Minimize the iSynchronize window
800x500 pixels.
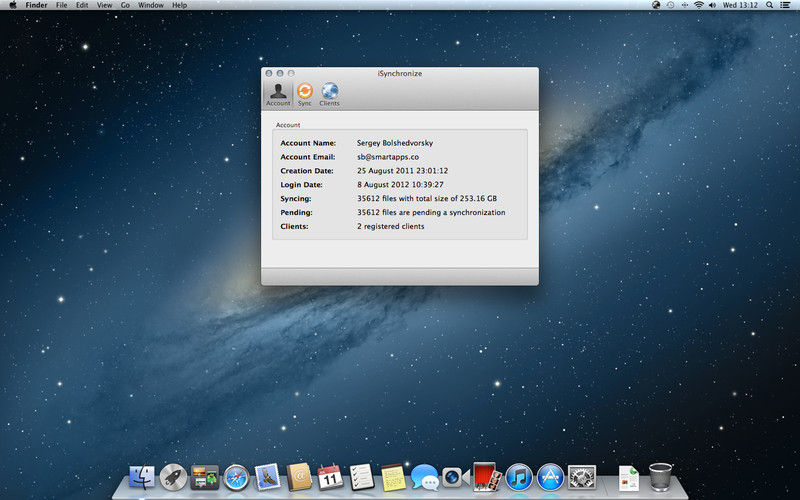pyautogui.click(x=280, y=73)
